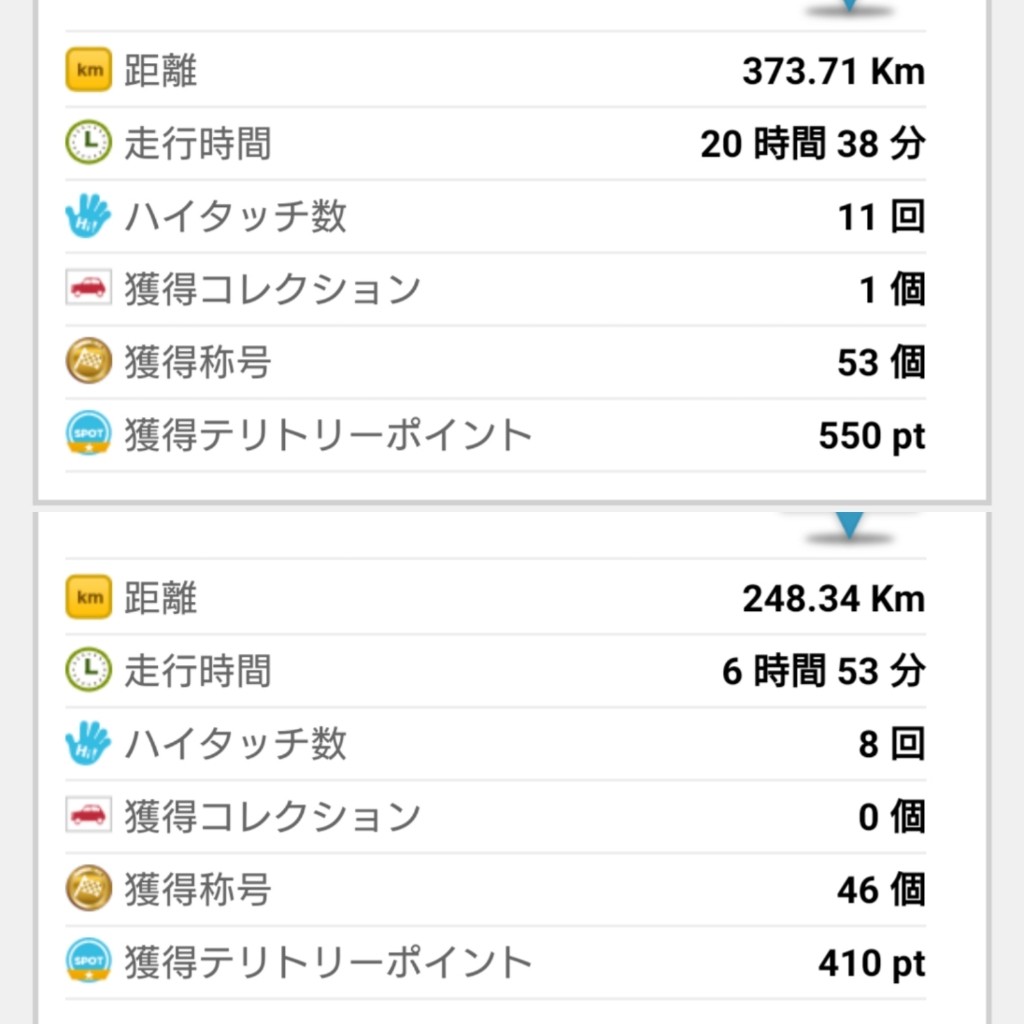
Task: Tap the blue high-five hand icon in the bottom card
Action: pos(88,743)
